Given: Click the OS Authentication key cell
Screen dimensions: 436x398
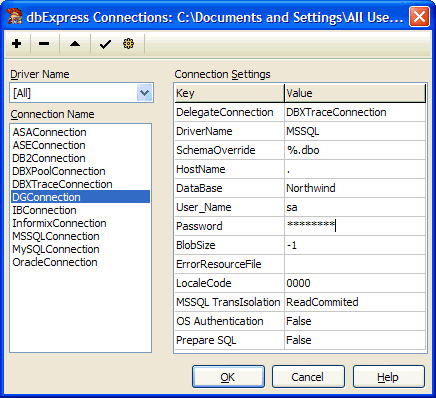Looking at the screenshot, I should tap(229, 321).
